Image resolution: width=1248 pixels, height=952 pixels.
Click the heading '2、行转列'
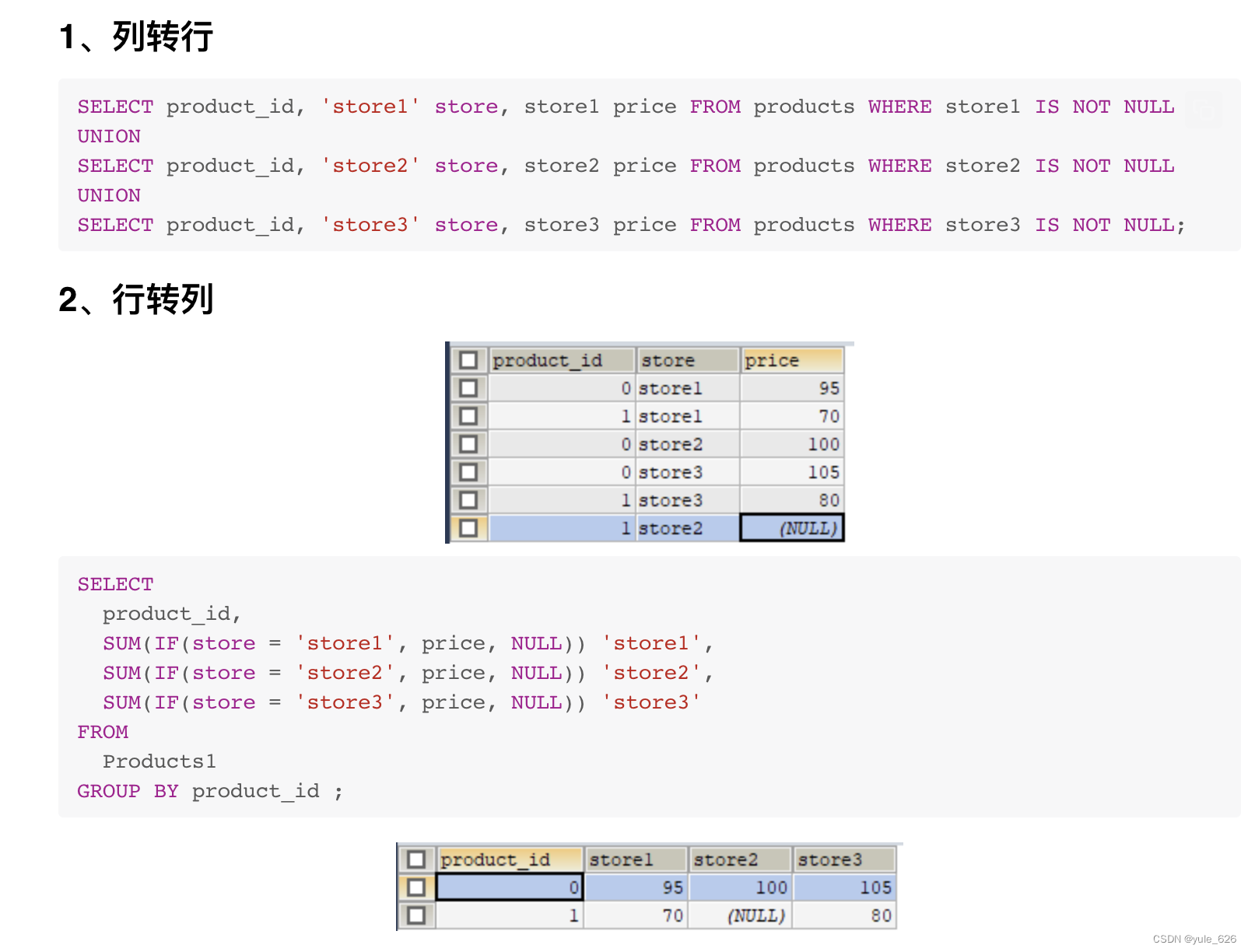point(136,299)
